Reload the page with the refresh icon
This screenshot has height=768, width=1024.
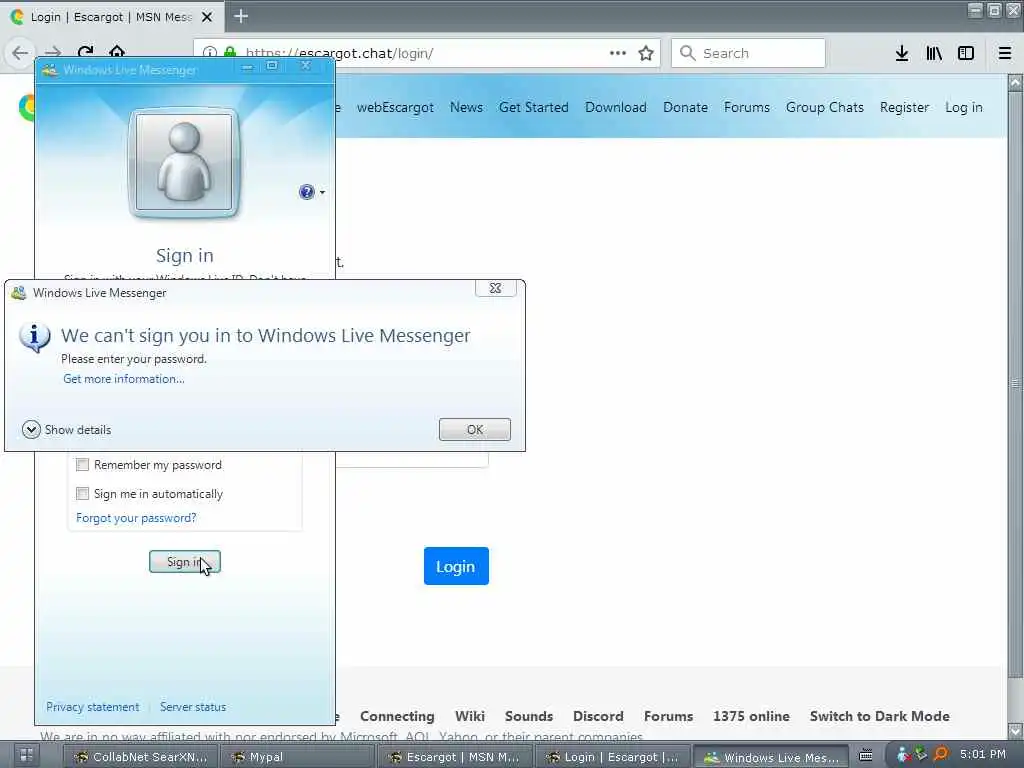(x=86, y=52)
